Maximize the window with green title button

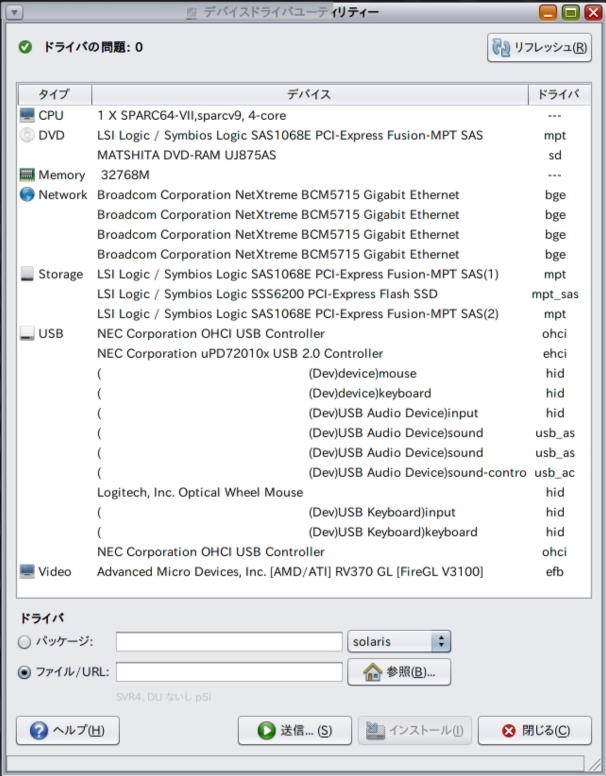[x=570, y=12]
